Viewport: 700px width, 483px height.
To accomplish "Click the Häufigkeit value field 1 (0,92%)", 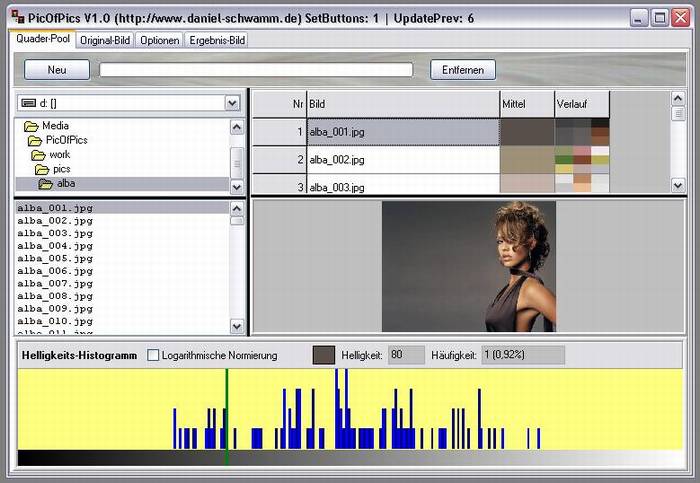I will pyautogui.click(x=523, y=355).
